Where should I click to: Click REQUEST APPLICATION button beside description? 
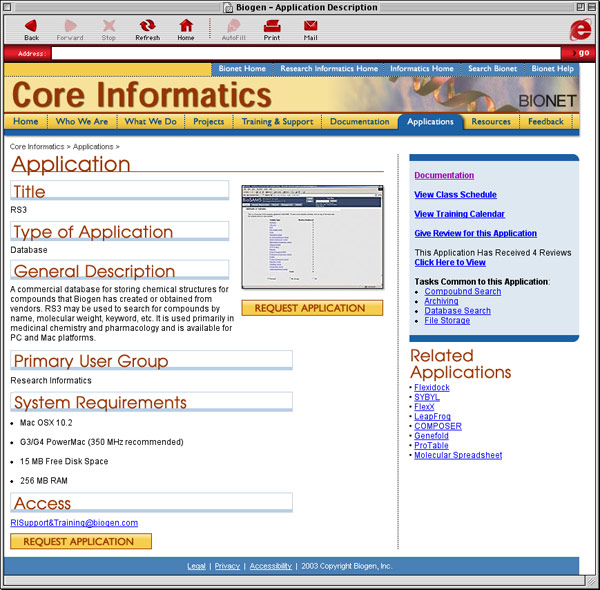(312, 308)
